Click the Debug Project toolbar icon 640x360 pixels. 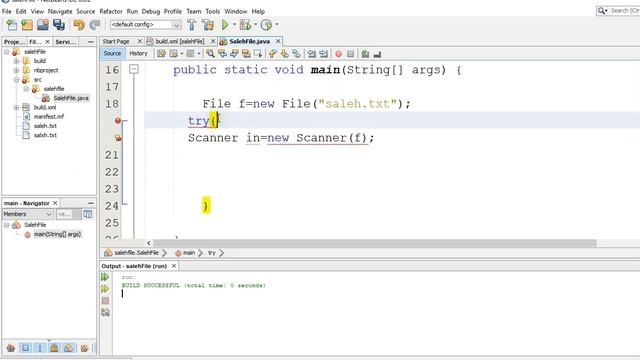(x=245, y=25)
